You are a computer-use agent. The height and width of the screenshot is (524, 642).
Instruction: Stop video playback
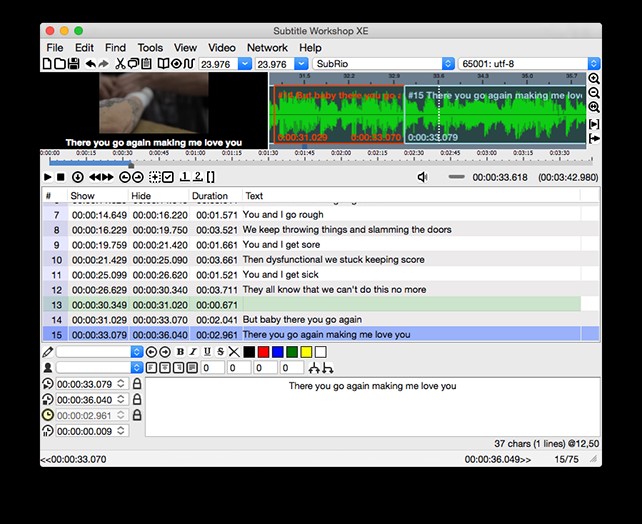61,177
